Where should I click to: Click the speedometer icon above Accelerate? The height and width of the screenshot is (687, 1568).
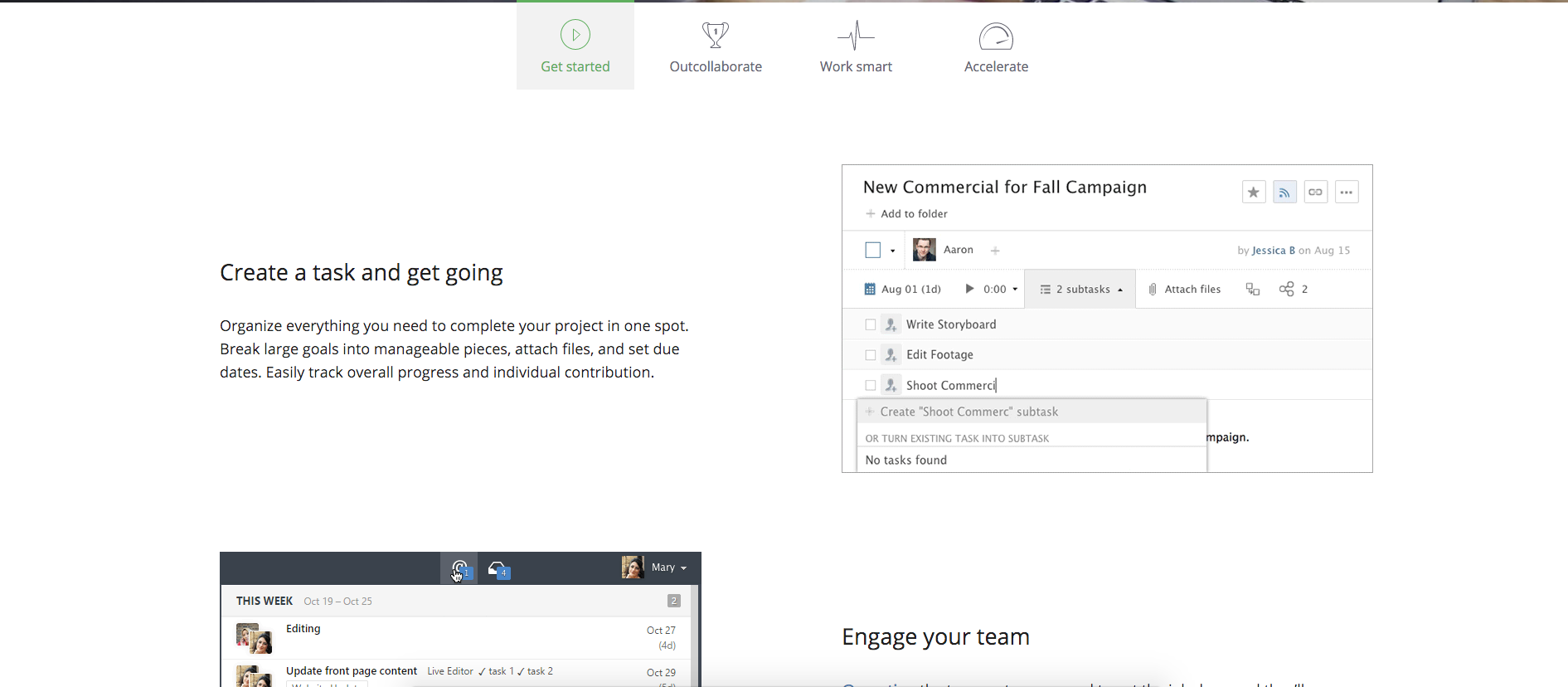(996, 36)
